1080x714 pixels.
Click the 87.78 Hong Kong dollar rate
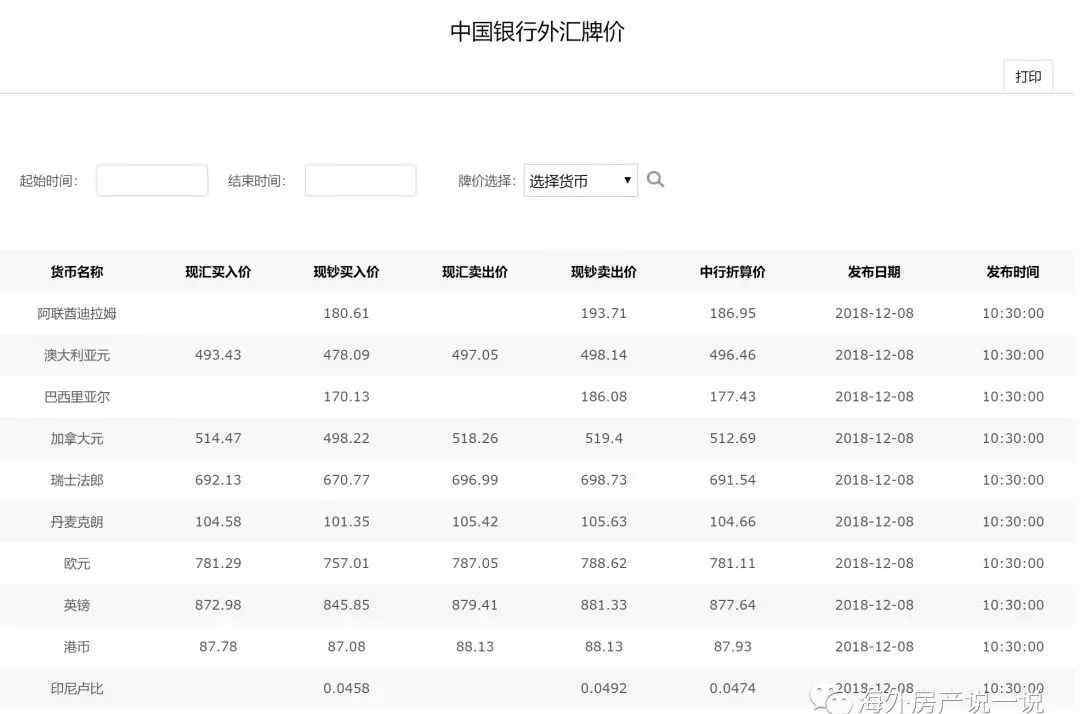click(x=218, y=647)
